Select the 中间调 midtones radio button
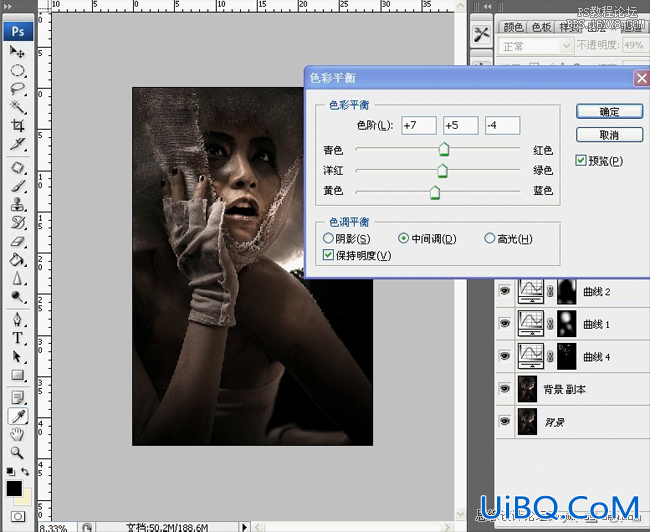This screenshot has width=650, height=532. coord(403,238)
